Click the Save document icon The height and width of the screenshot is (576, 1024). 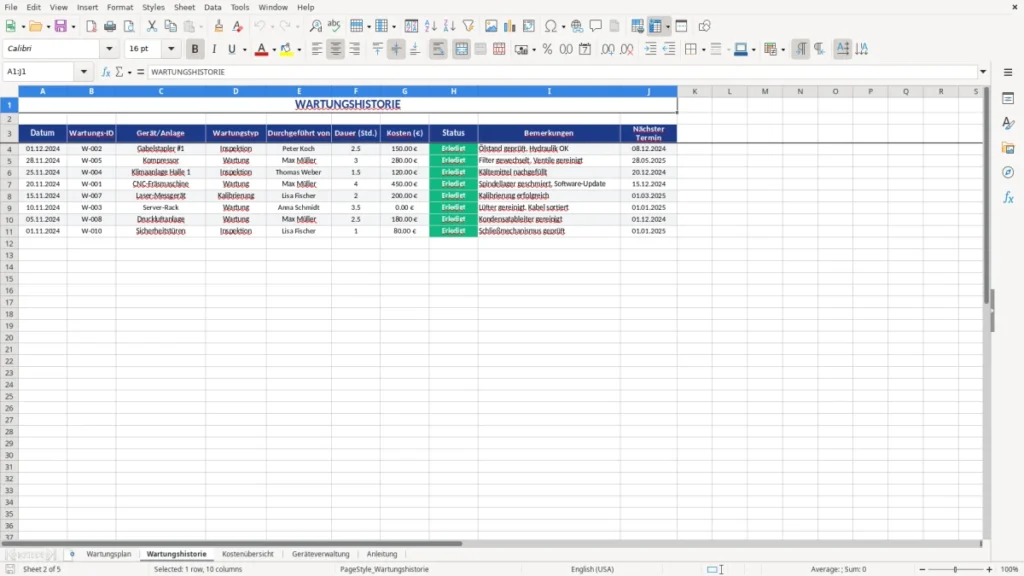61,26
